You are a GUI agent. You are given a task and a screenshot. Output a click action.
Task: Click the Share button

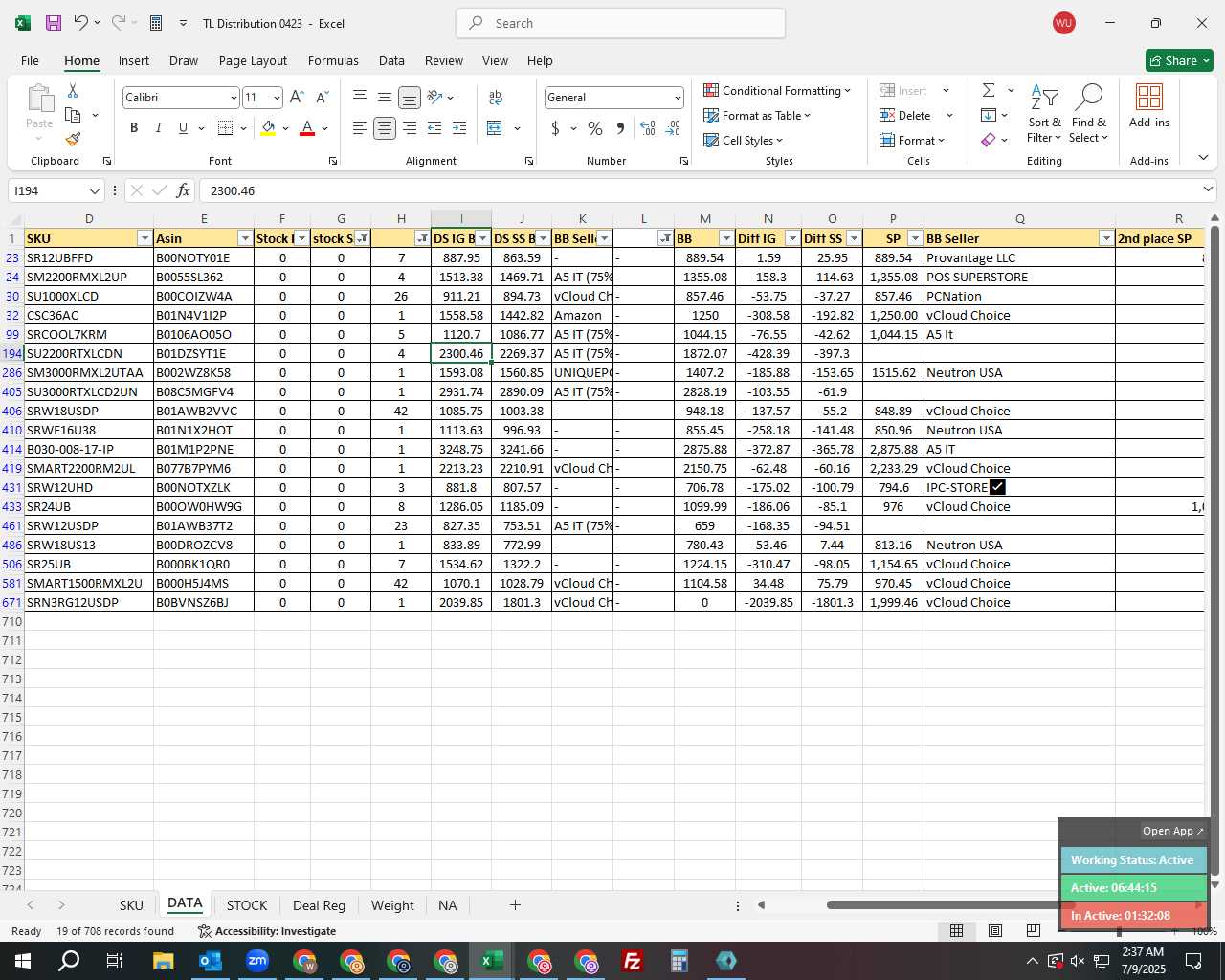[1179, 60]
